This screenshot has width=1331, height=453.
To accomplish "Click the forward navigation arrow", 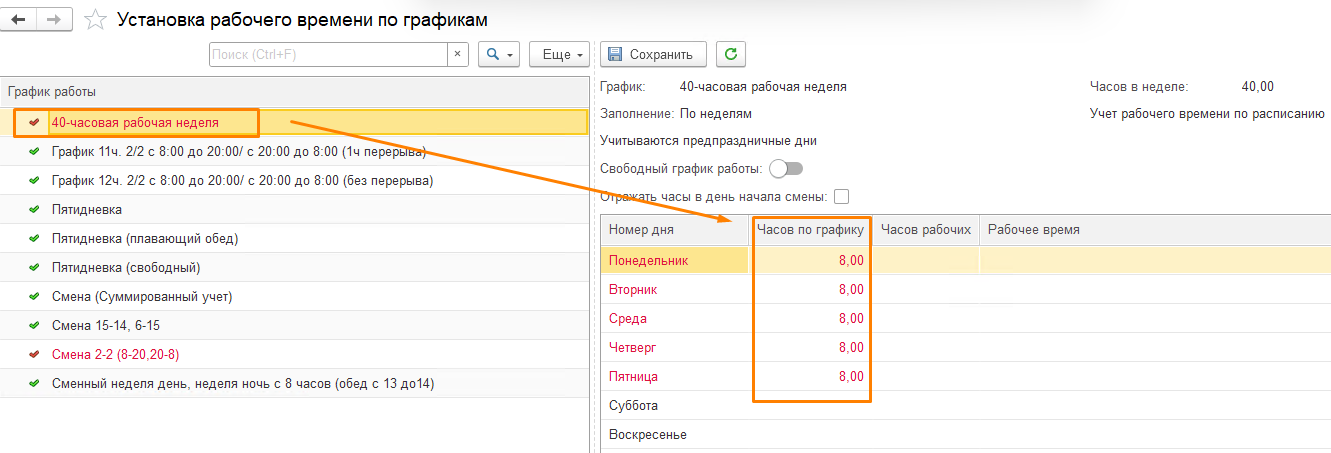I will tap(55, 19).
